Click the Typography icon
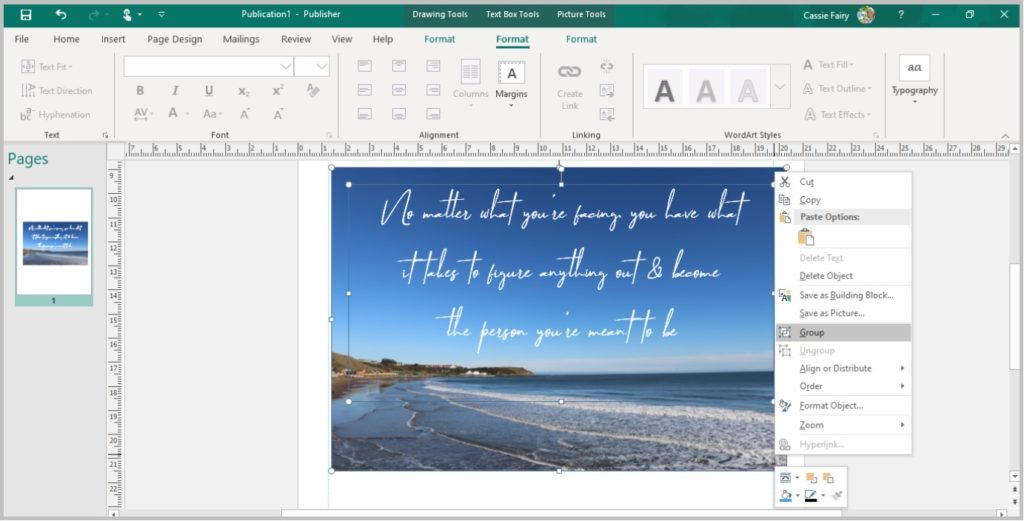Screen dimensions: 1024x521 [x=914, y=74]
